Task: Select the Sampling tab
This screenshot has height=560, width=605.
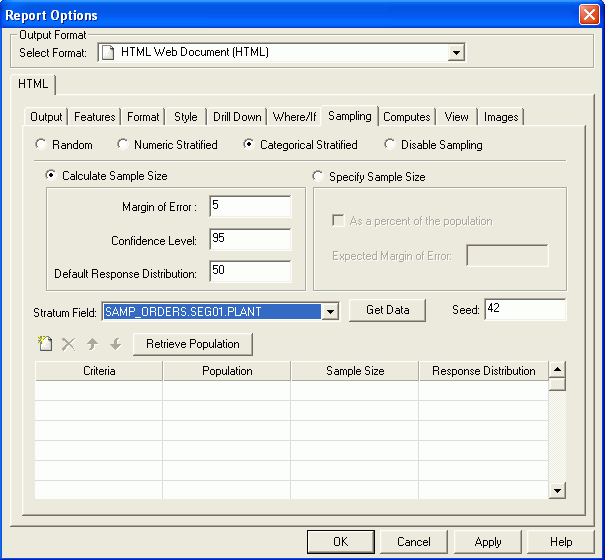Action: pyautogui.click(x=350, y=116)
